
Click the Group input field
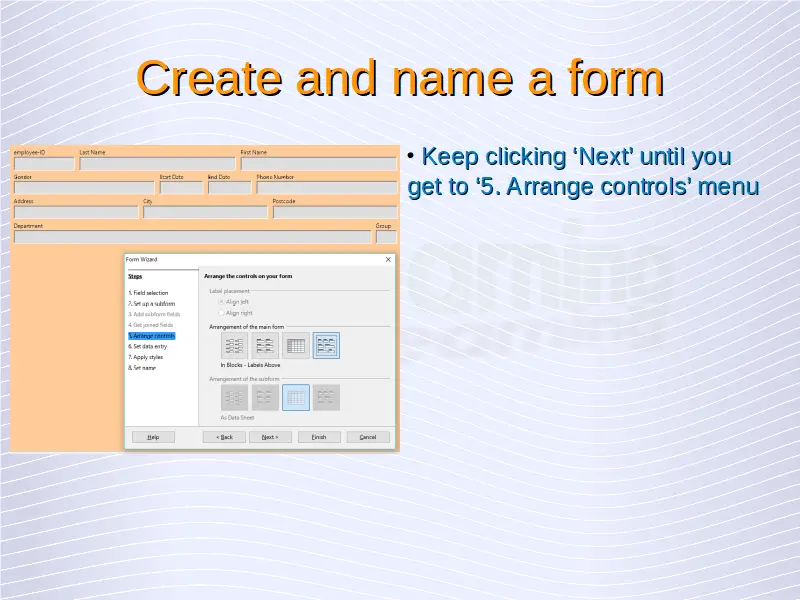point(386,237)
